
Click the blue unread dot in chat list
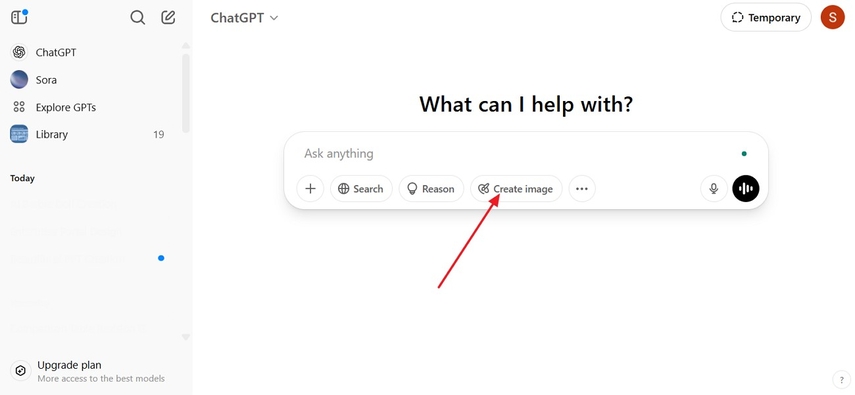point(161,258)
